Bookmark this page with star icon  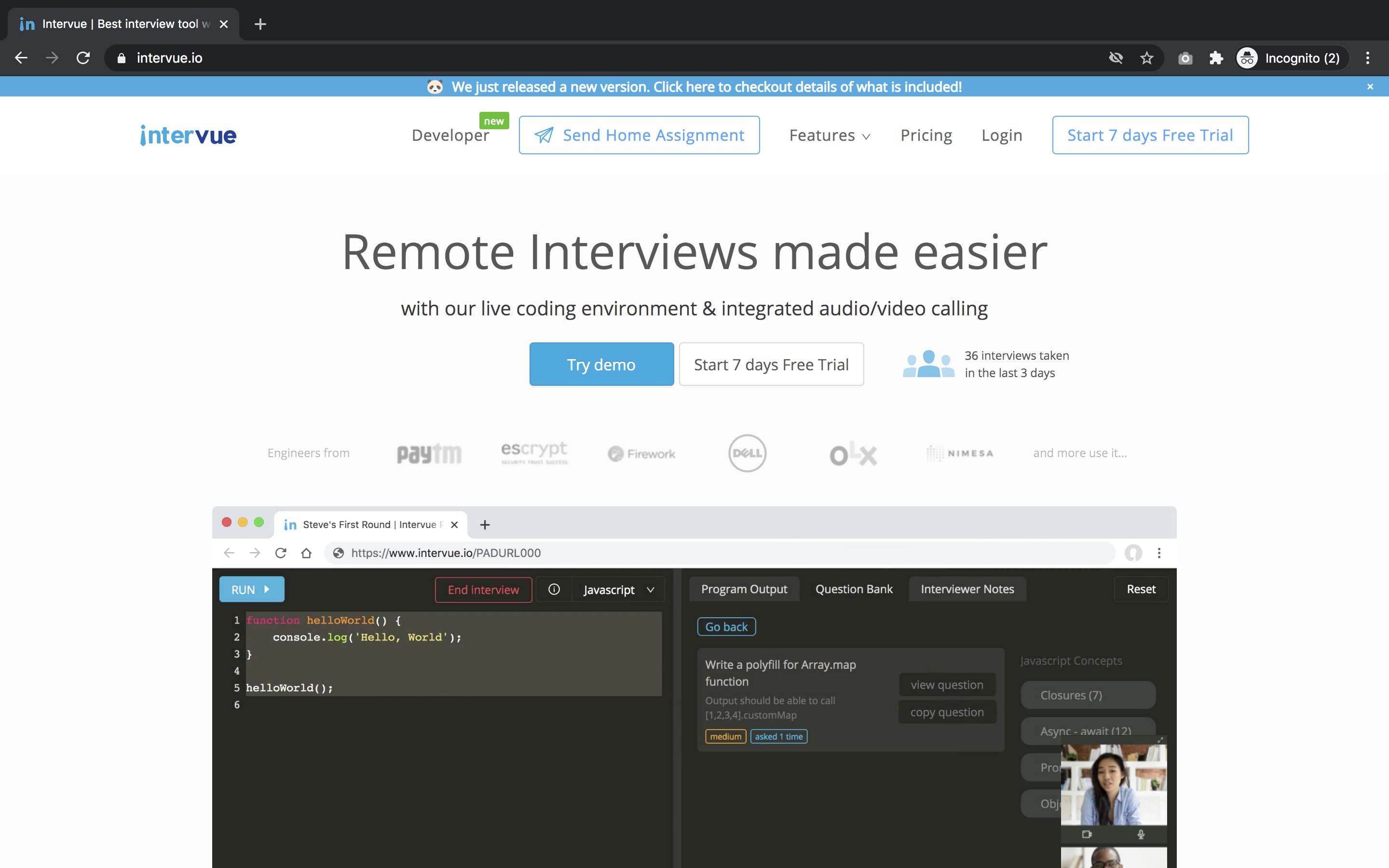1146,58
